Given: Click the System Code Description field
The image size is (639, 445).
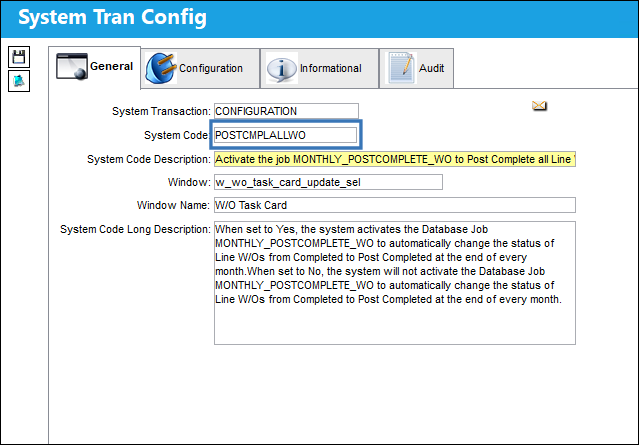Looking at the screenshot, I should click(x=395, y=159).
